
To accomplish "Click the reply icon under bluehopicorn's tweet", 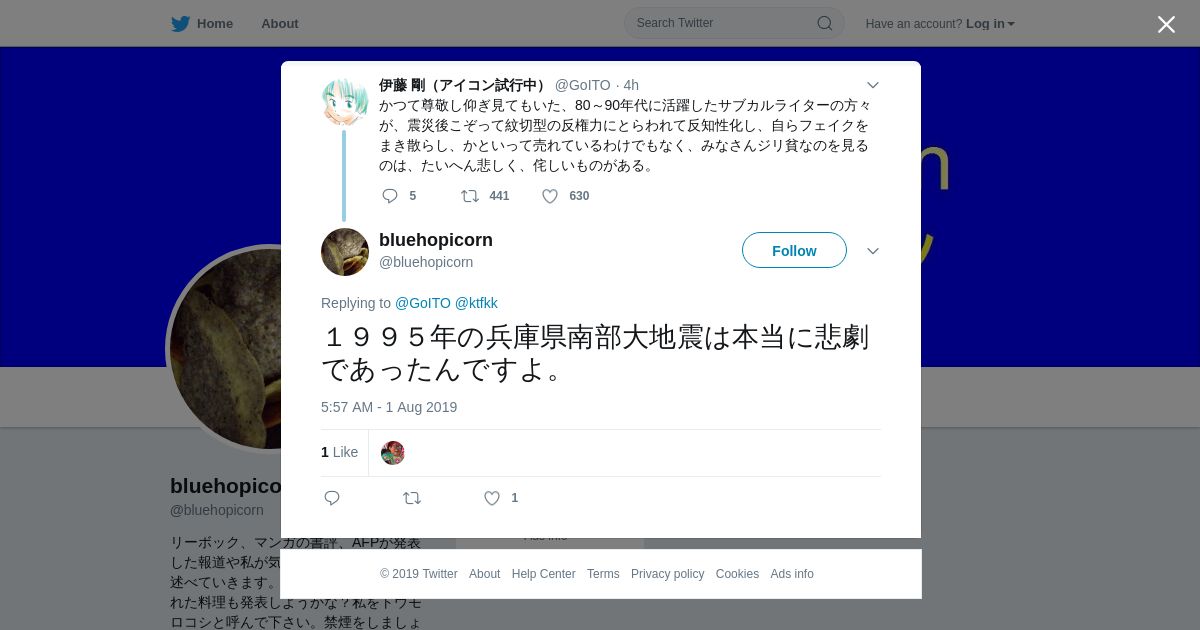I will click(x=332, y=498).
